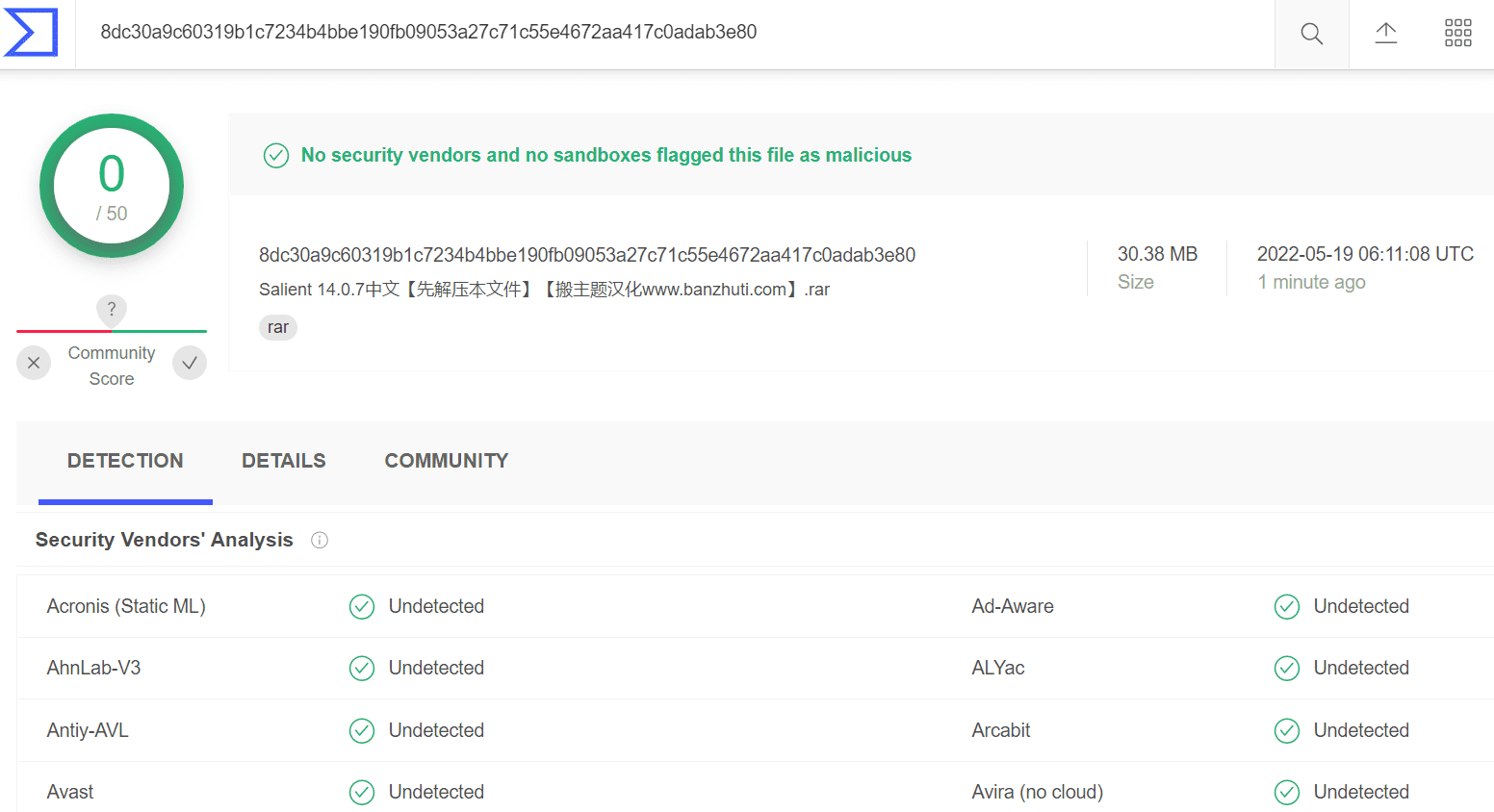The image size is (1494, 812).
Task: Vote file as harmless with checkmark button
Action: (190, 363)
